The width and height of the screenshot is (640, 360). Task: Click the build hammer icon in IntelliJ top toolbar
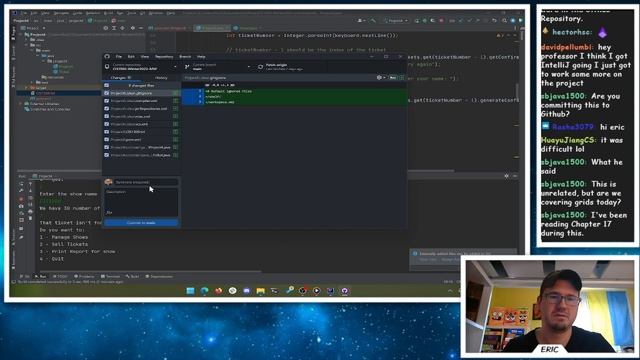[373, 20]
